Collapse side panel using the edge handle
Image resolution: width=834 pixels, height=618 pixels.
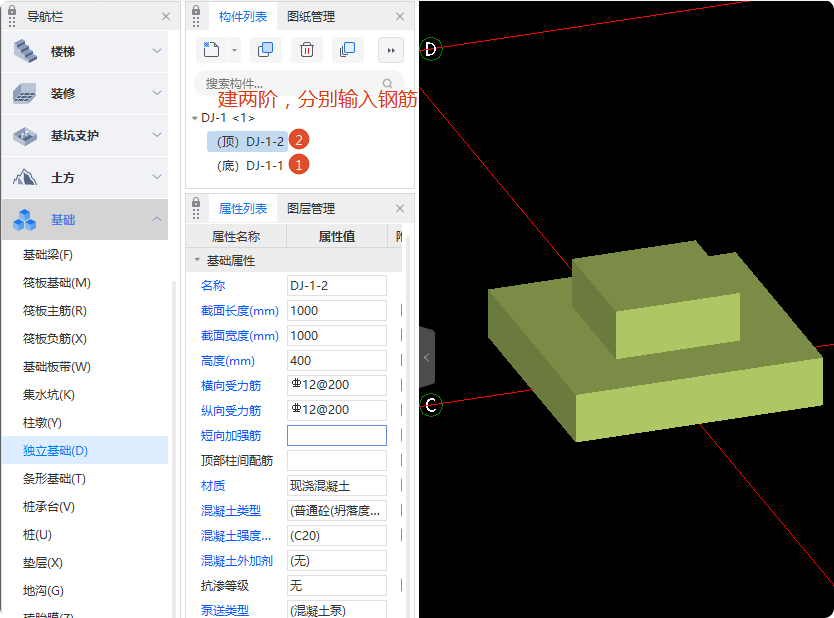pos(427,357)
